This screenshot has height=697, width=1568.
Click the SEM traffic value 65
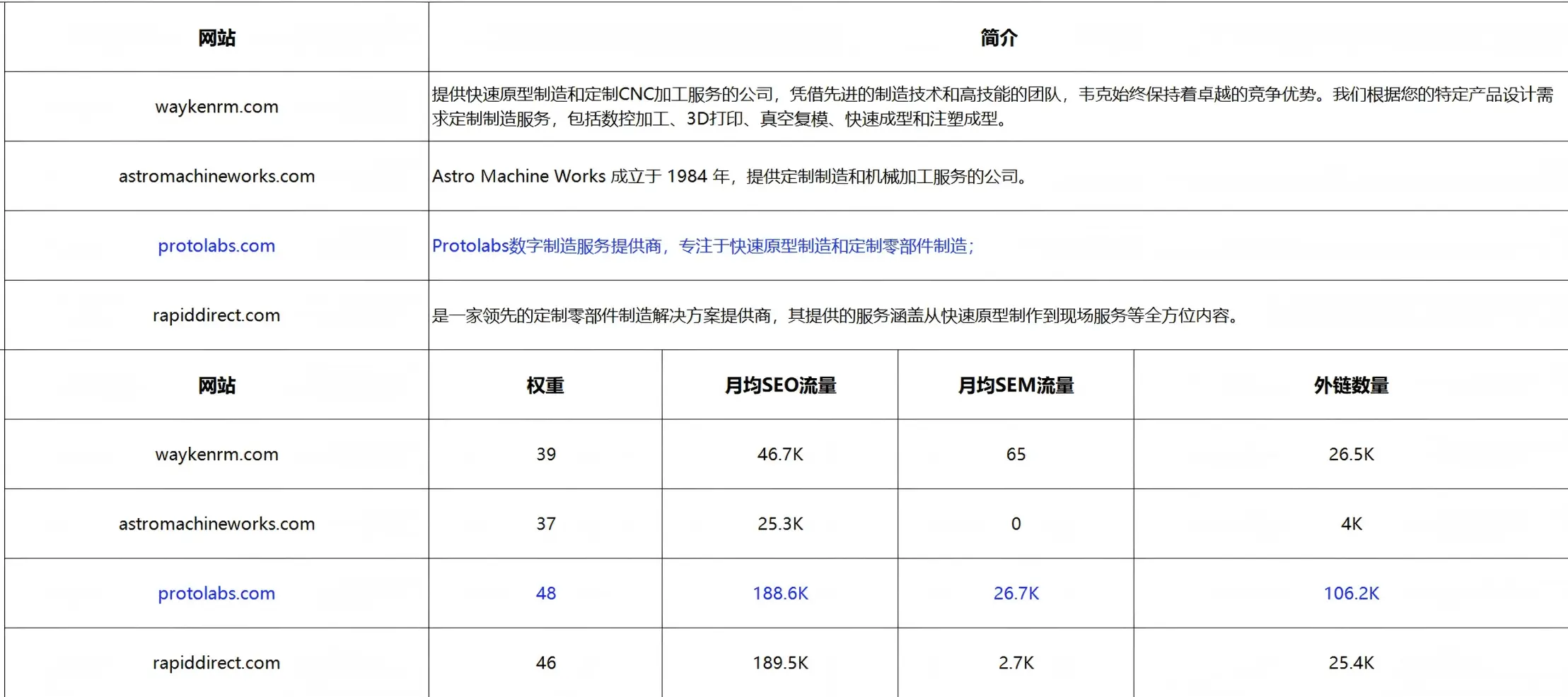pyautogui.click(x=1016, y=455)
